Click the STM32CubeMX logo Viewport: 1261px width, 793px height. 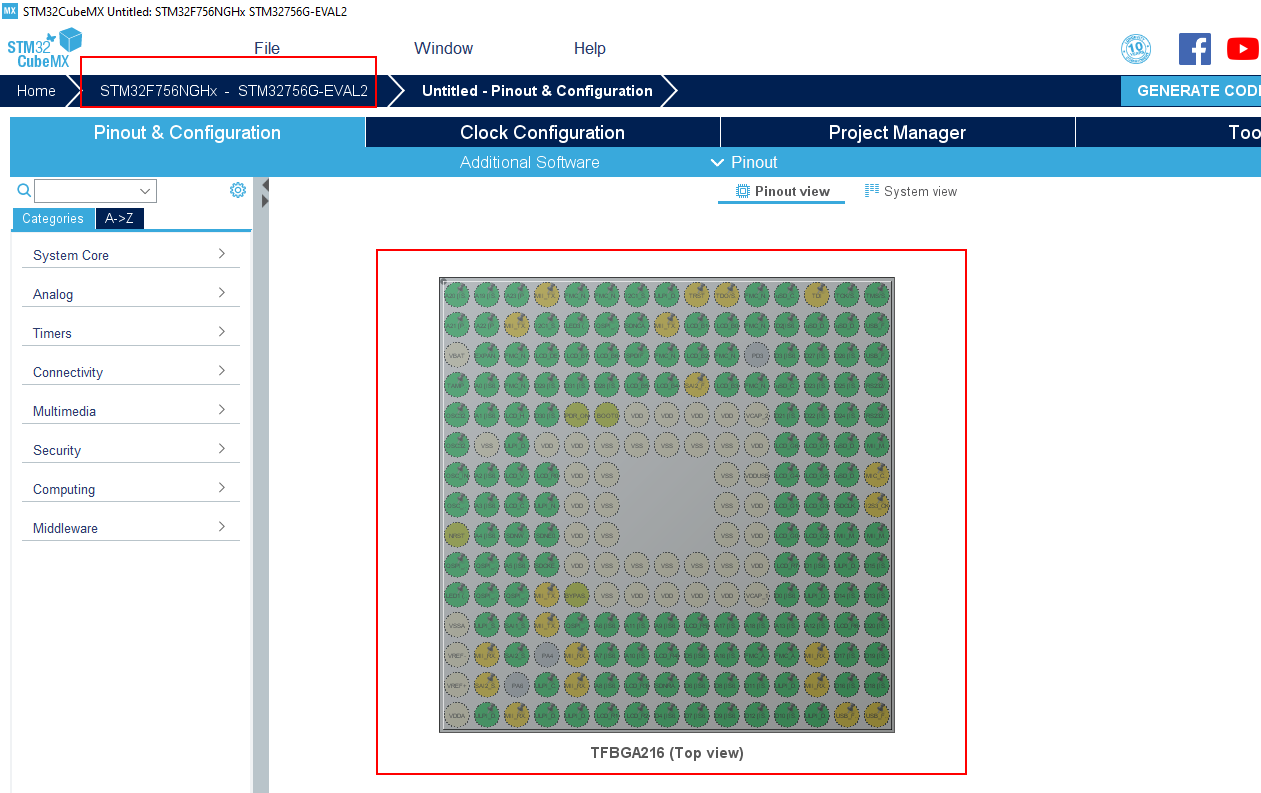[x=44, y=49]
